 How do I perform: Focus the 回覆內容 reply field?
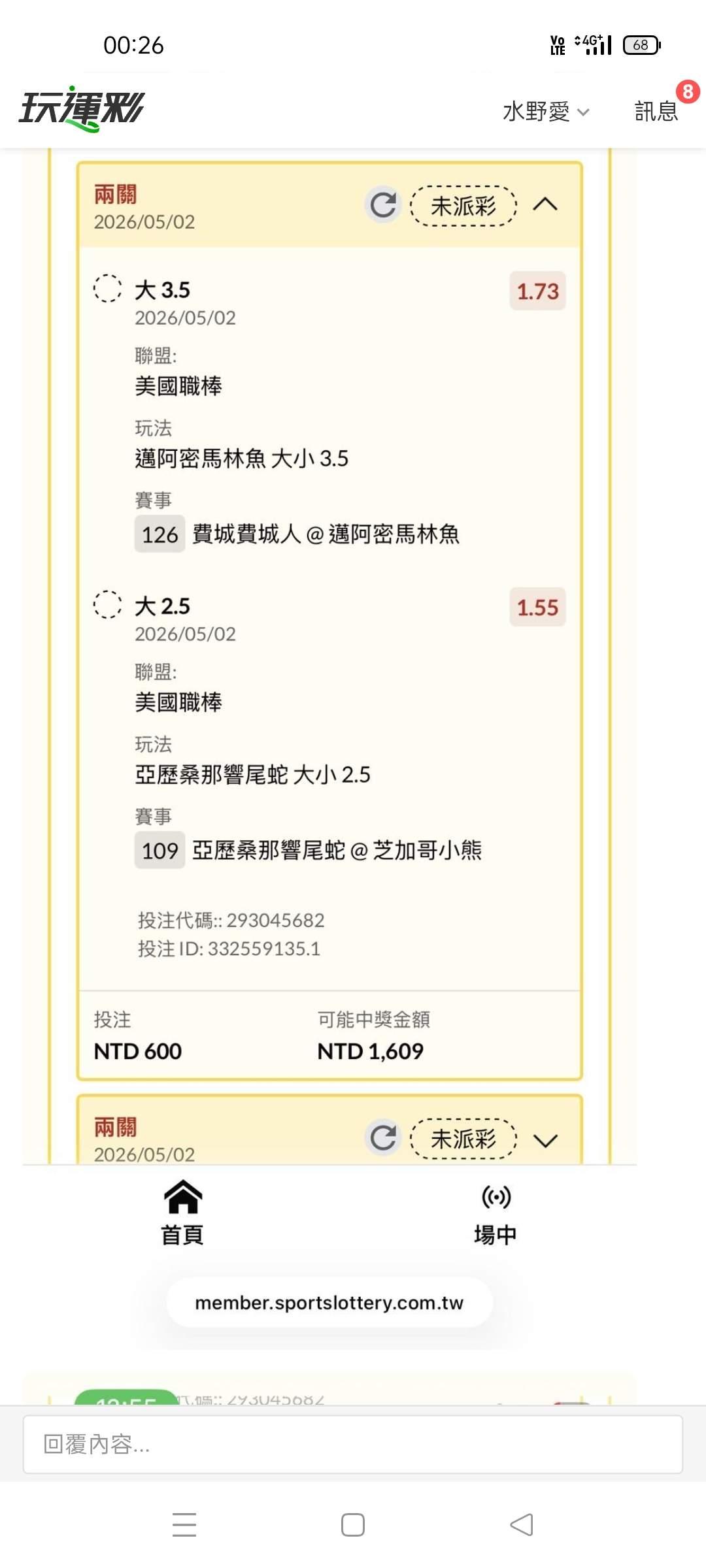click(353, 1445)
